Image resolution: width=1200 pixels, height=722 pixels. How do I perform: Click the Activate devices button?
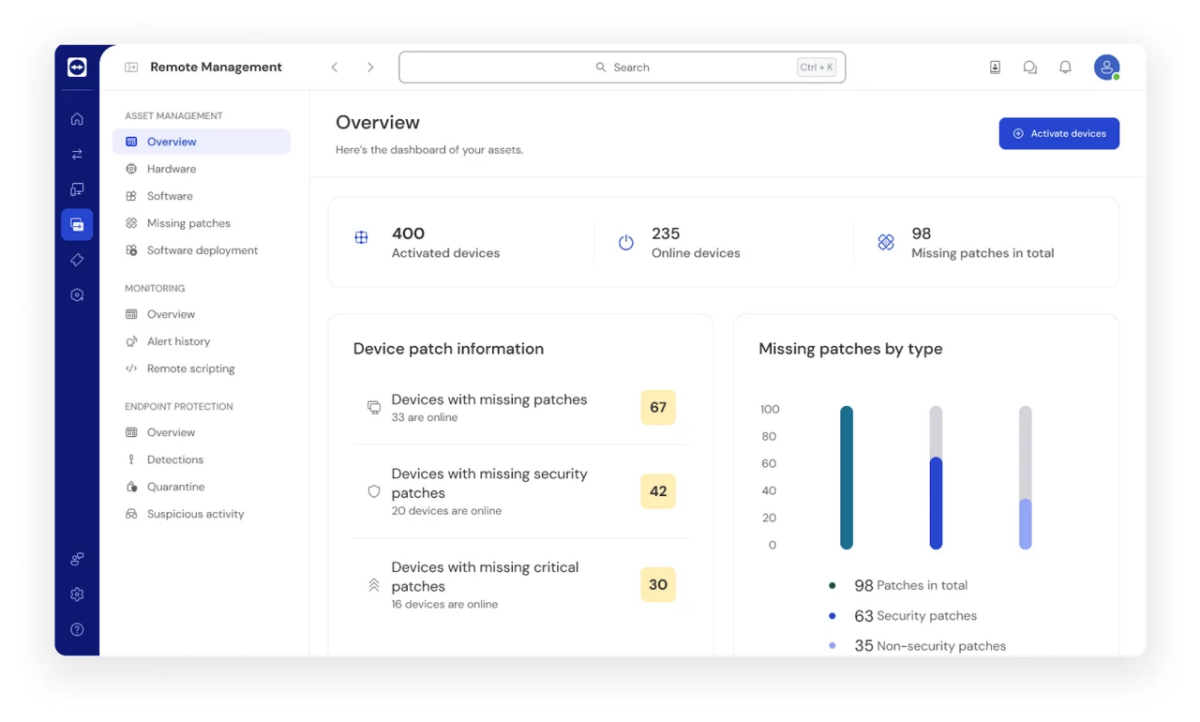(x=1058, y=133)
